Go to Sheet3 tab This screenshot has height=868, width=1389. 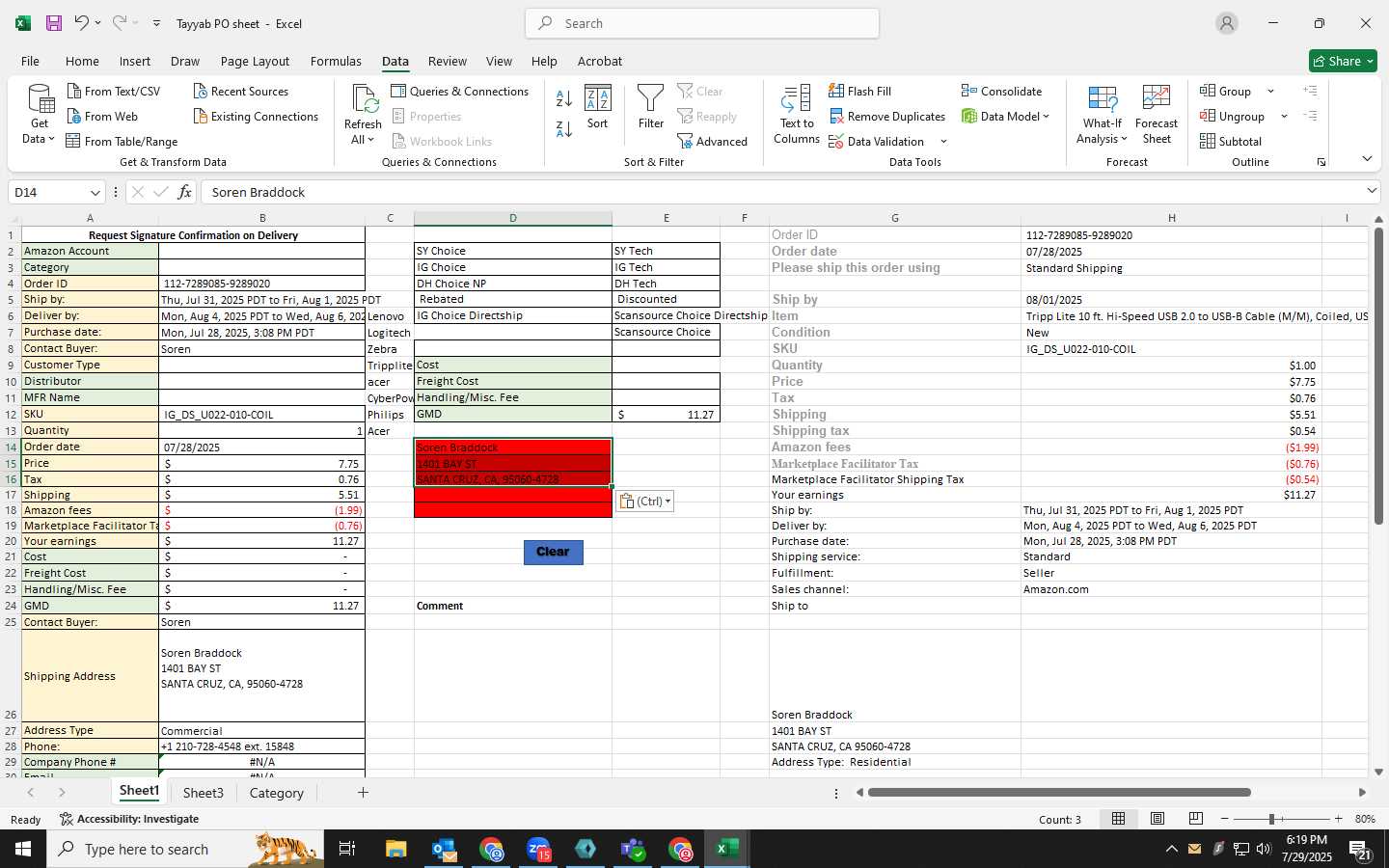pyautogui.click(x=204, y=793)
